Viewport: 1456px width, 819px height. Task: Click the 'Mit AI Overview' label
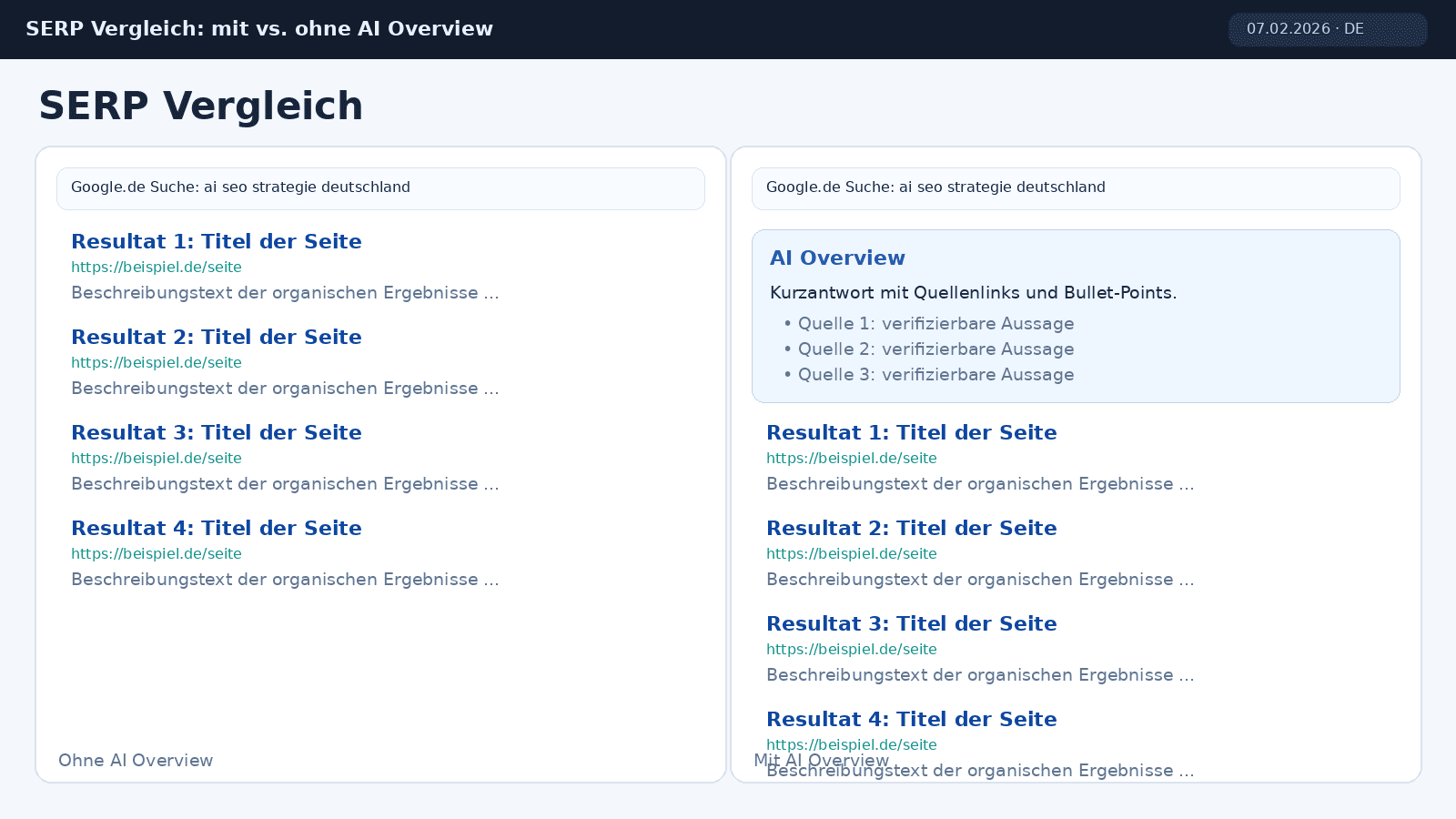[822, 760]
